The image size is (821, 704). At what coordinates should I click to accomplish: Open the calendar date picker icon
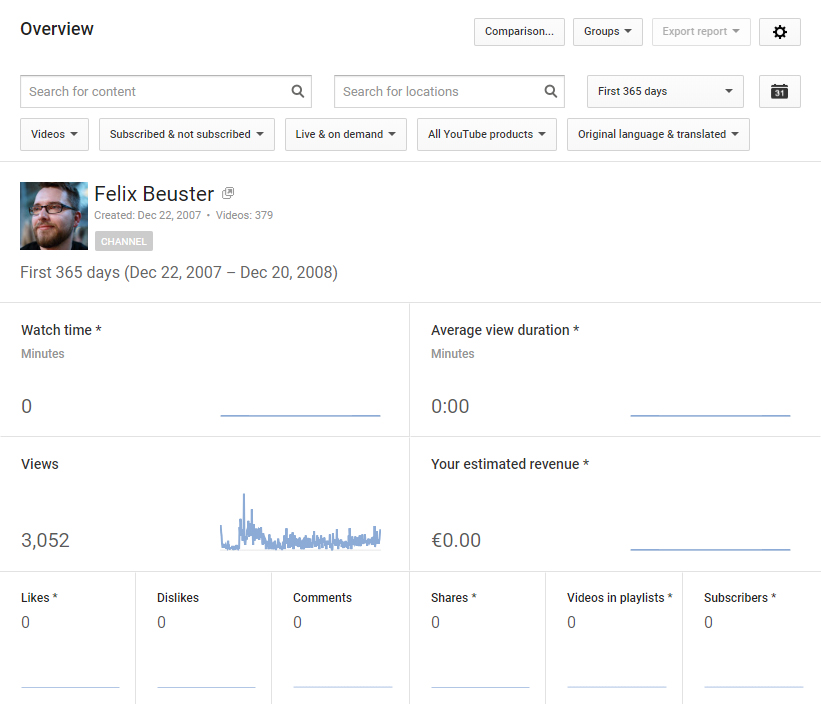coord(780,92)
